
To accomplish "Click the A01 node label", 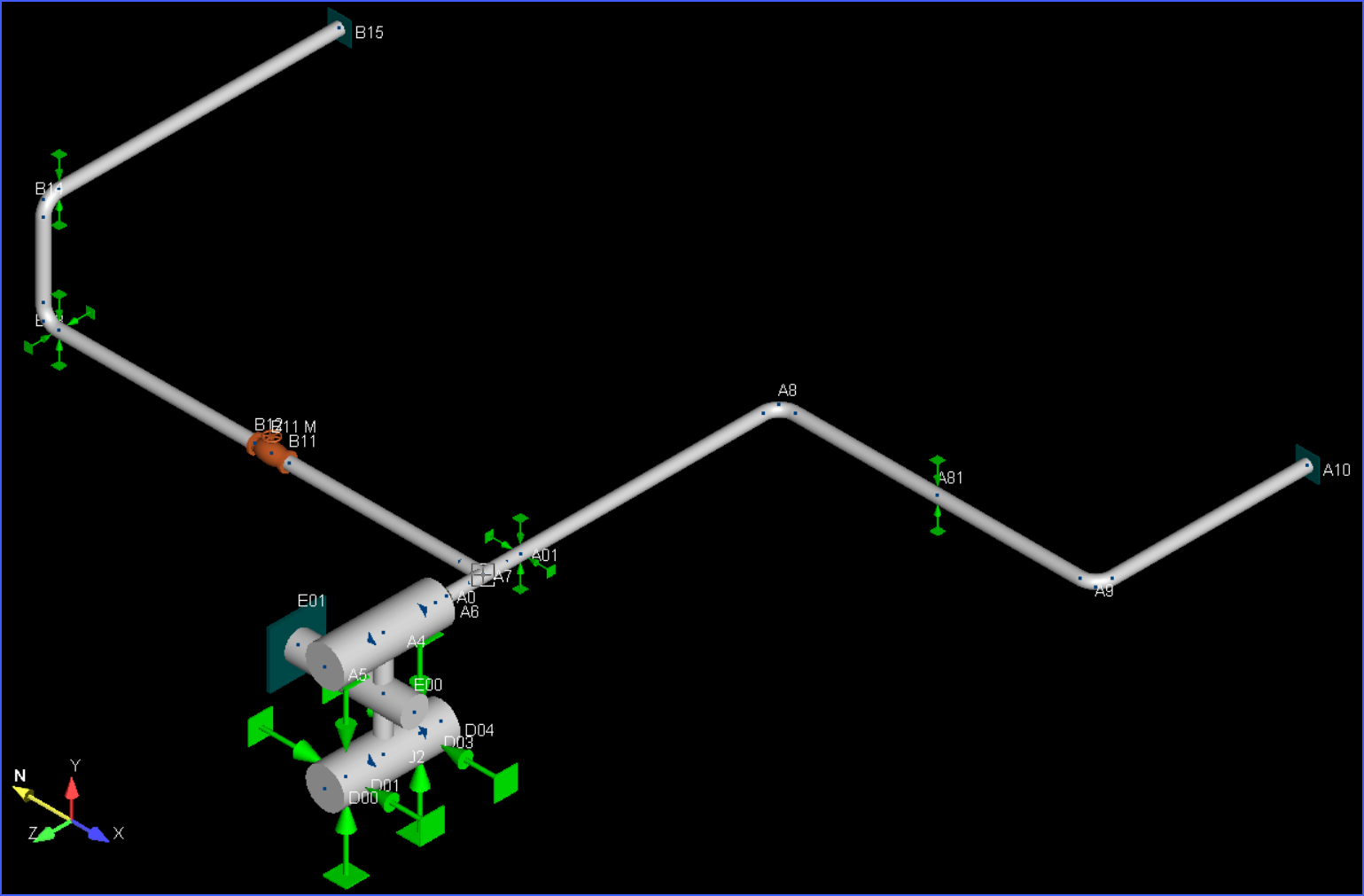I will point(544,556).
